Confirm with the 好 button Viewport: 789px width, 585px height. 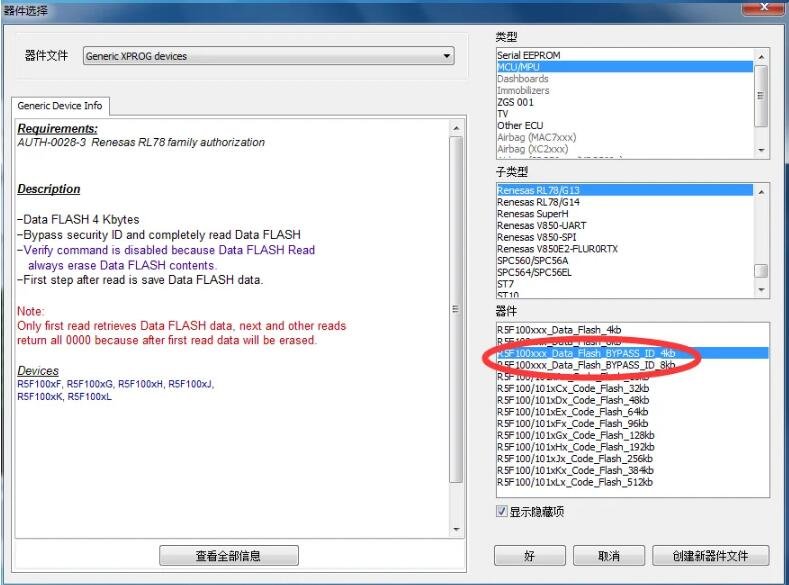coord(529,556)
